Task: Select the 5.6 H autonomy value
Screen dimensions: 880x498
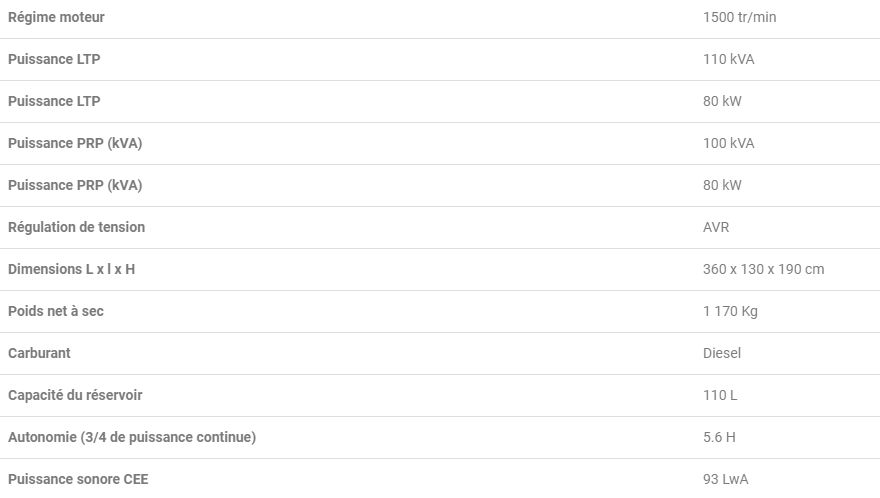Action: pyautogui.click(x=719, y=437)
